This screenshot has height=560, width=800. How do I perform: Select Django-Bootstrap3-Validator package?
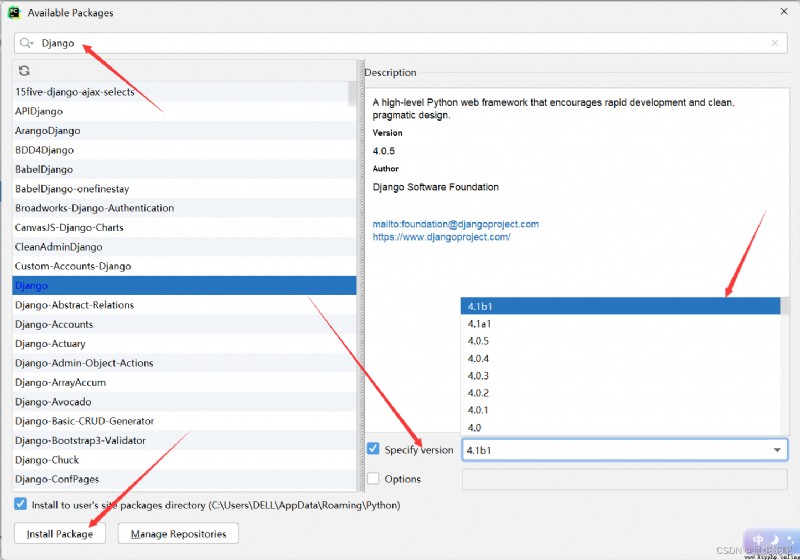[x=184, y=441]
